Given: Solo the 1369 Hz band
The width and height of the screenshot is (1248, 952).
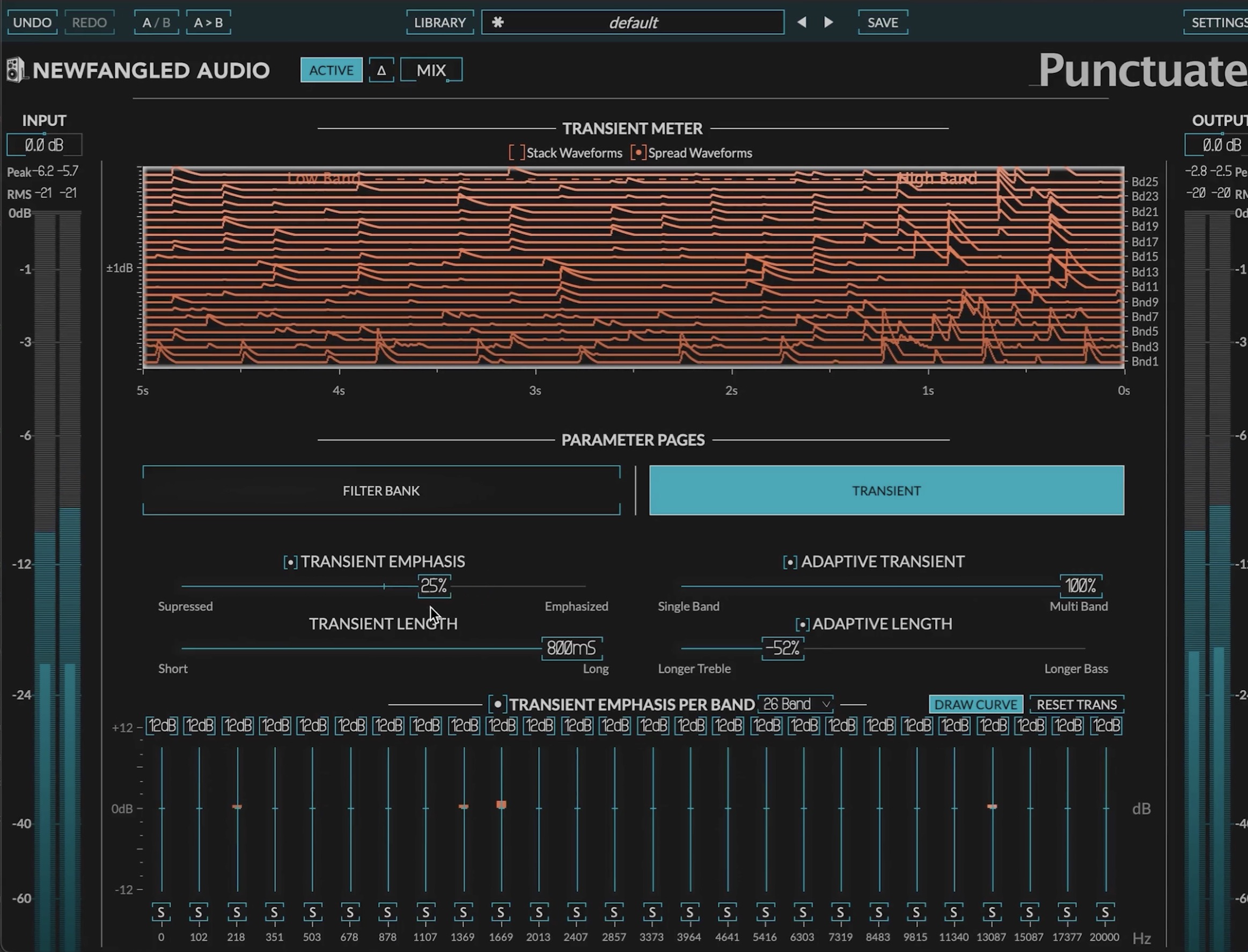Looking at the screenshot, I should point(464,912).
